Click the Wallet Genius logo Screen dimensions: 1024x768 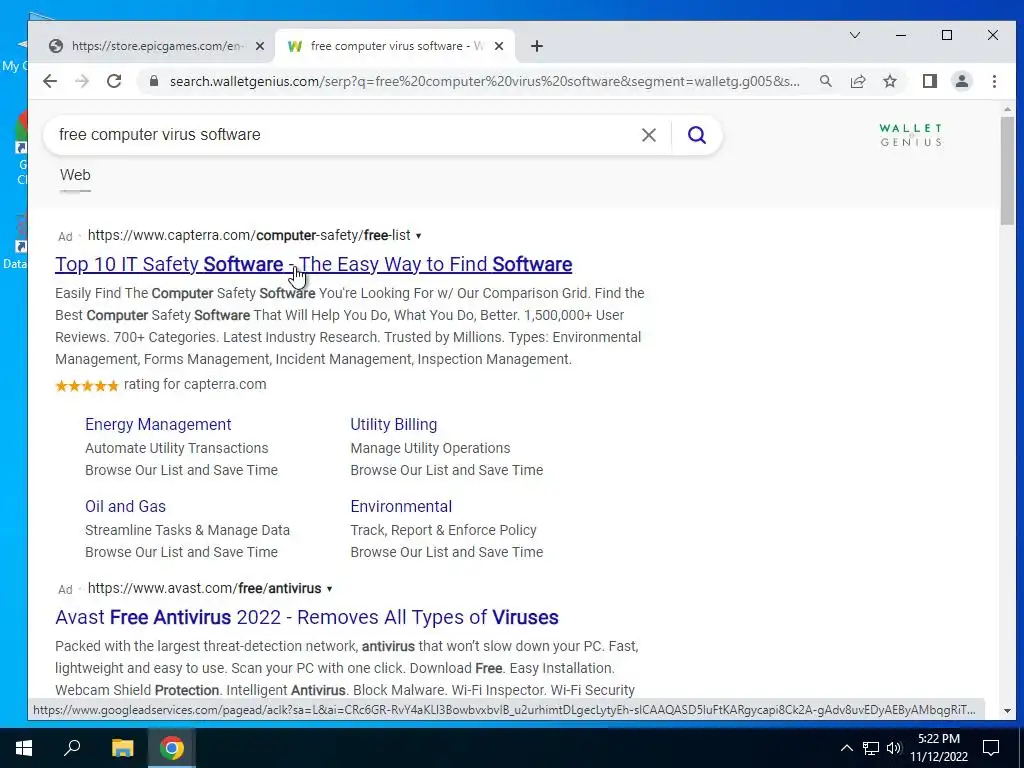[910, 135]
